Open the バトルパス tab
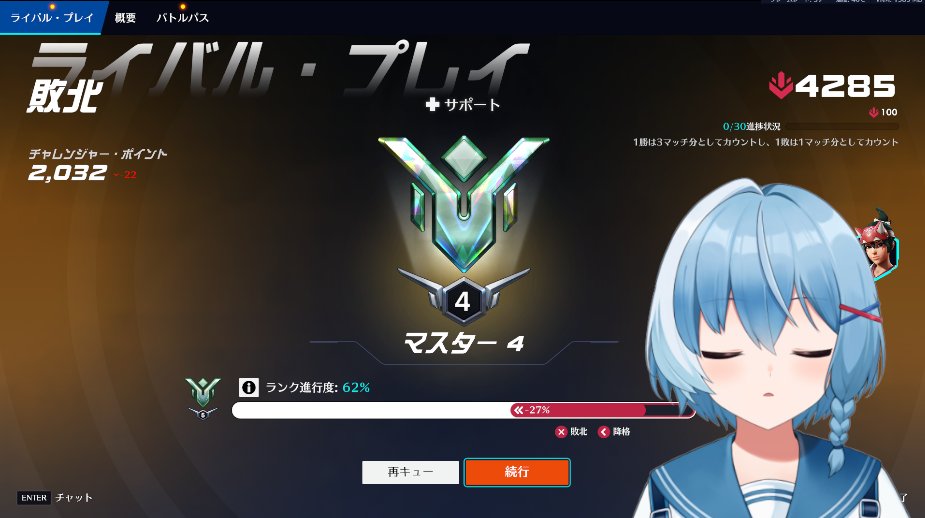The height and width of the screenshot is (518, 925). pyautogui.click(x=182, y=18)
